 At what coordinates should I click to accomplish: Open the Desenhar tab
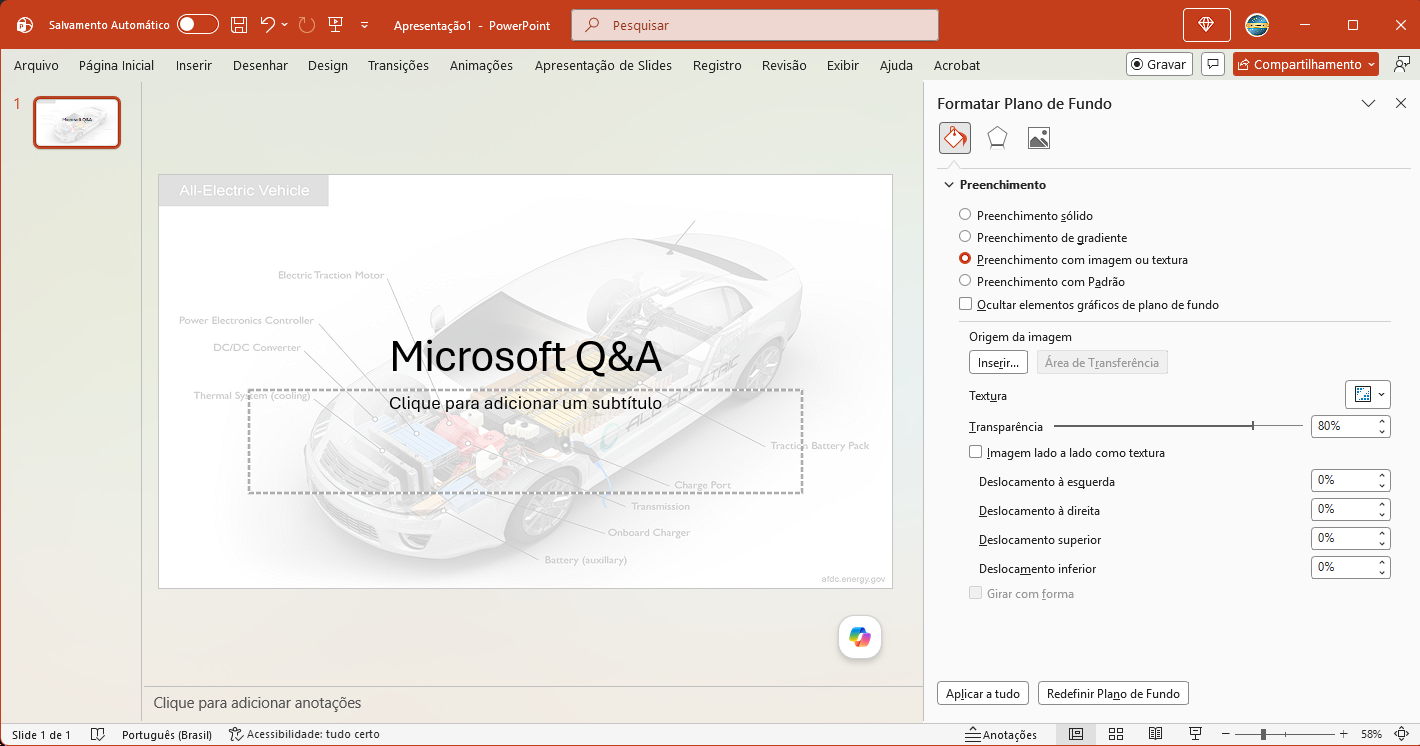coord(260,65)
